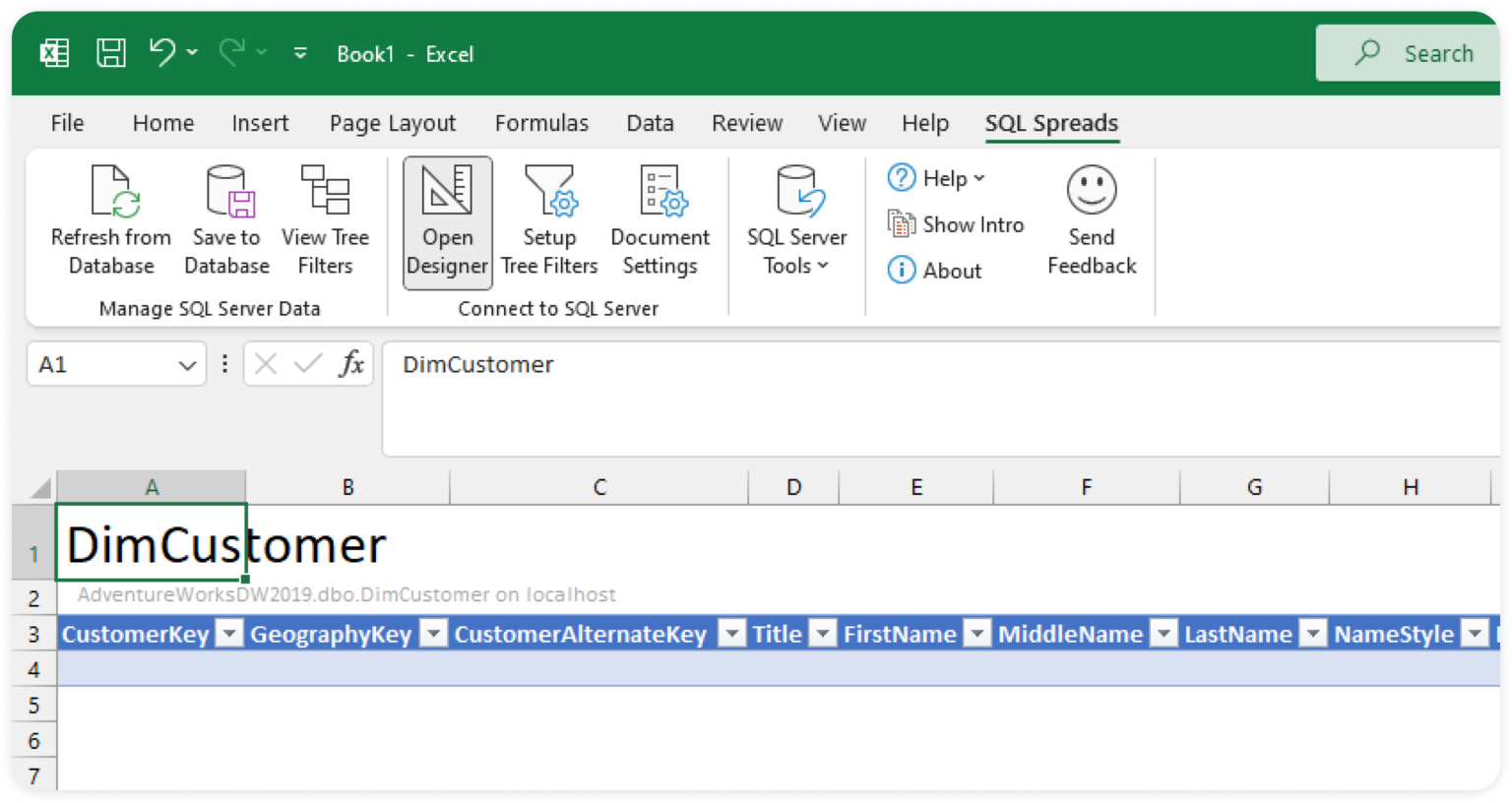1512x803 pixels.
Task: Click the Undo arrow icon
Action: (x=161, y=52)
